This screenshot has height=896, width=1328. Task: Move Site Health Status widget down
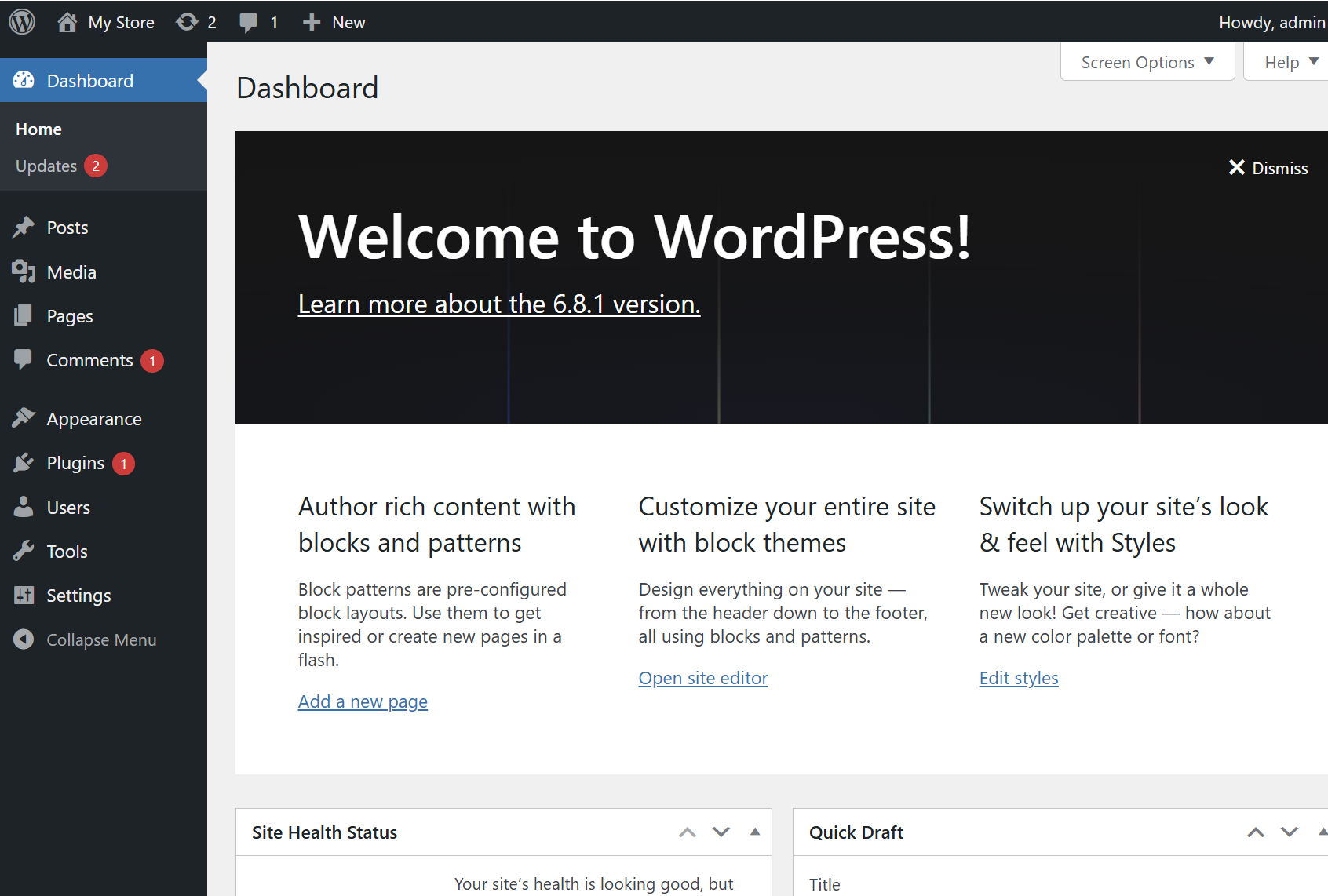[721, 832]
